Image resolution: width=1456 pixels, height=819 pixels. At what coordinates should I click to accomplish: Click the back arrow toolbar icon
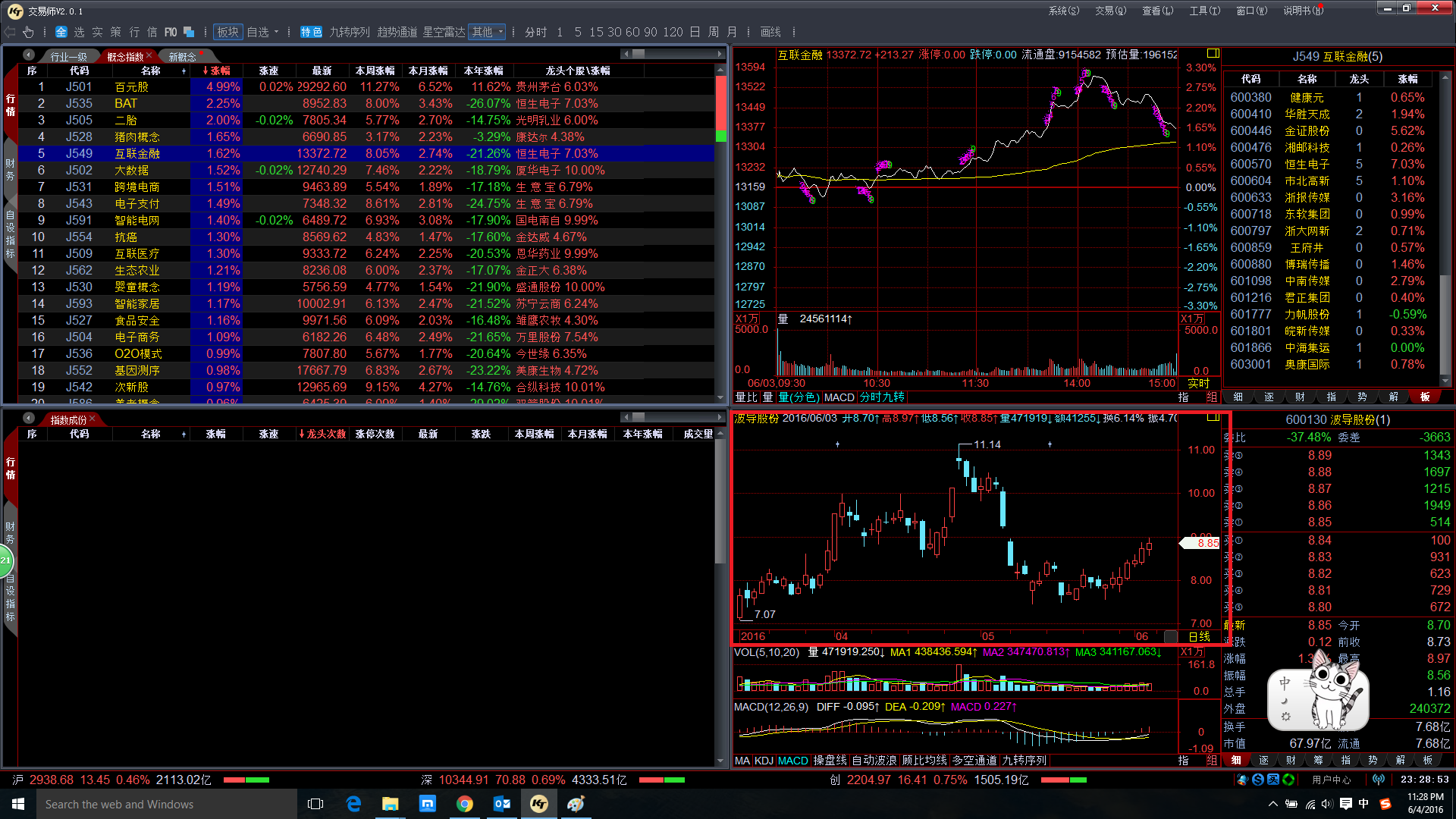click(10, 32)
